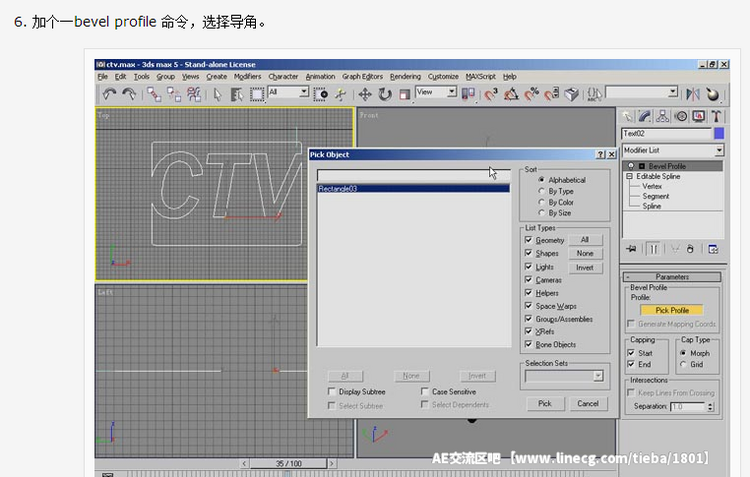
Task: Uncheck the Helpers list type
Action: point(529,292)
